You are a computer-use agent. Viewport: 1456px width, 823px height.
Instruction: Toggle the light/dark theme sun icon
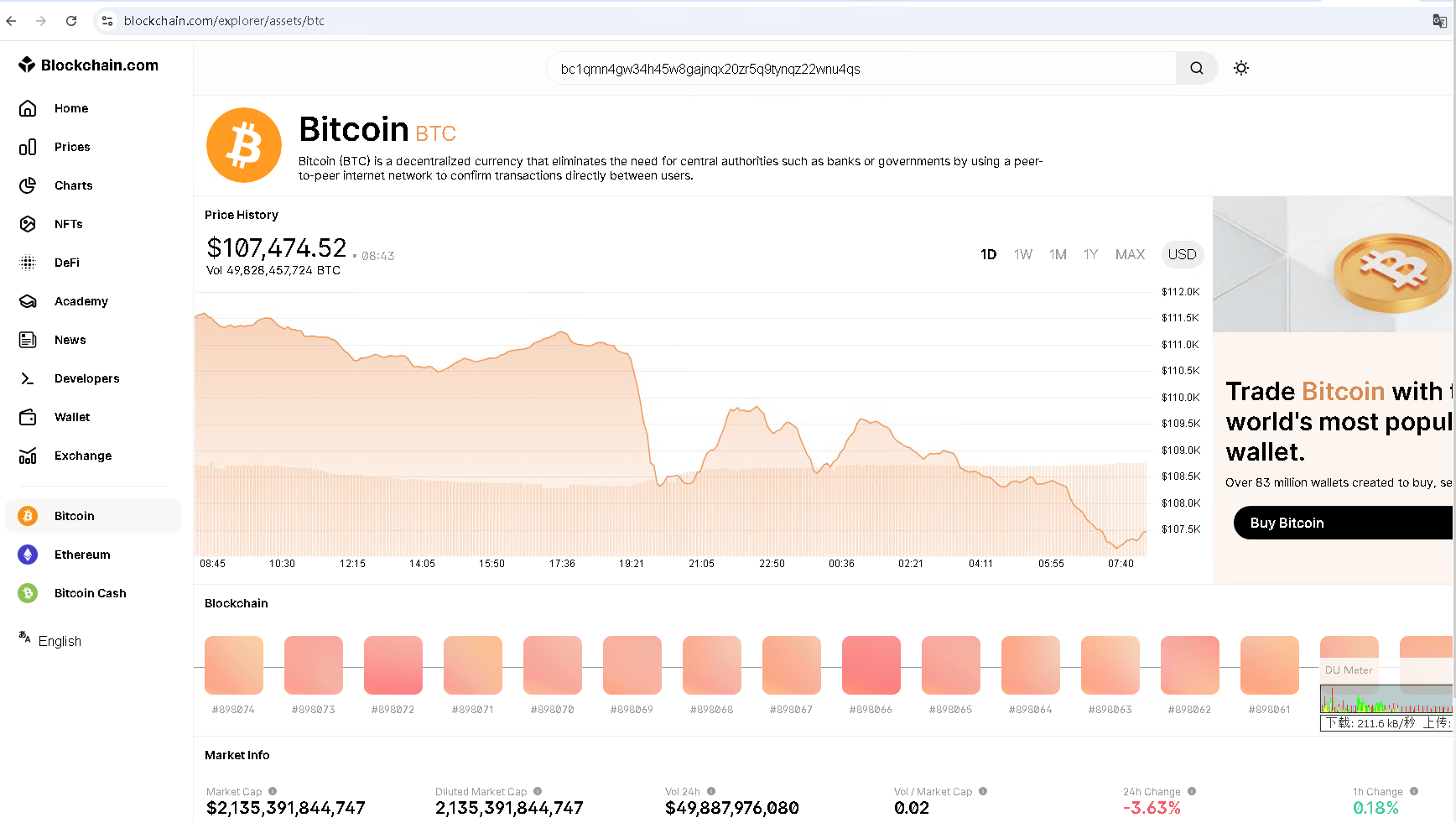(1241, 69)
